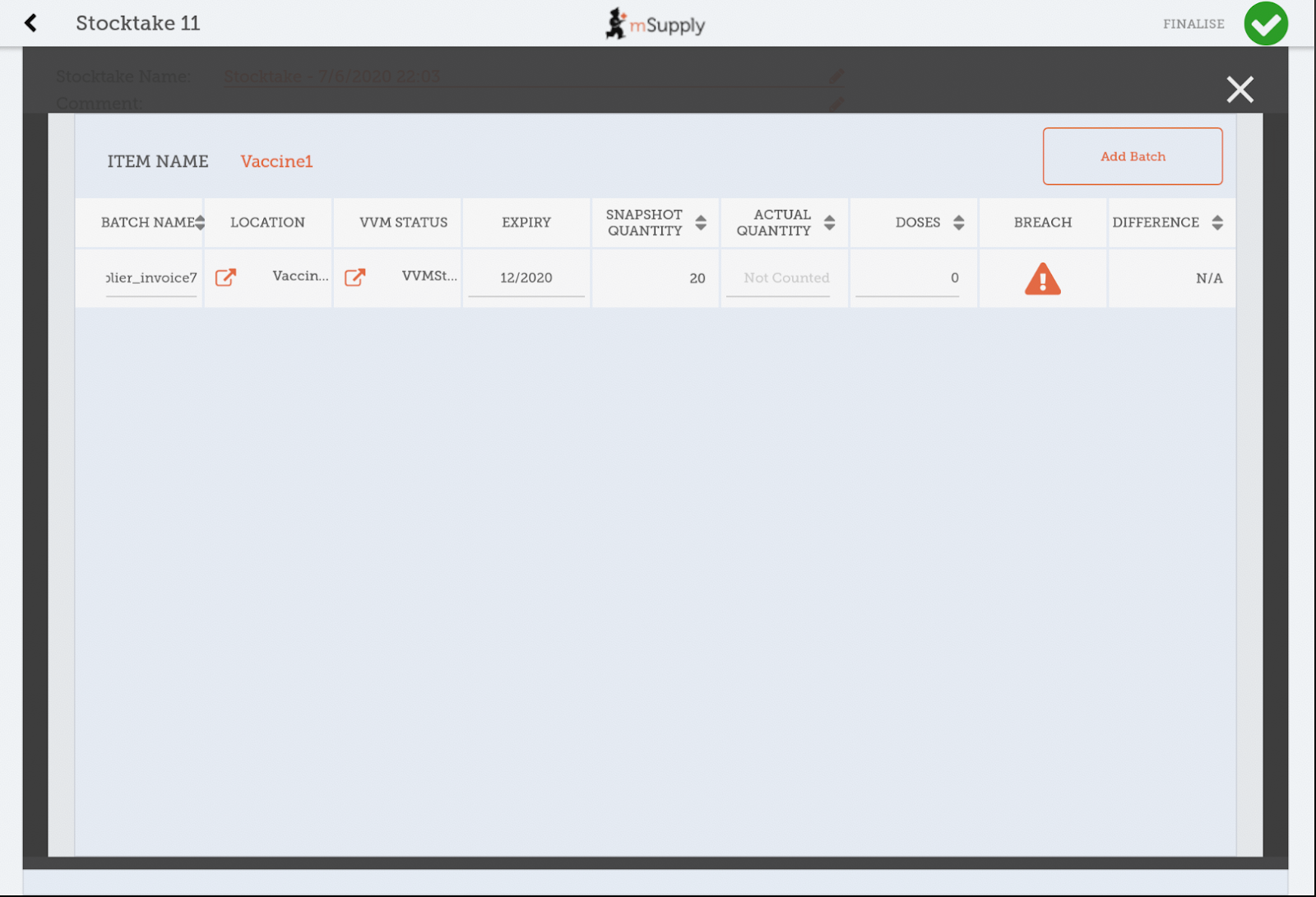The image size is (1316, 897).
Task: Sort by Snapshot Quantity column
Action: [x=701, y=222]
